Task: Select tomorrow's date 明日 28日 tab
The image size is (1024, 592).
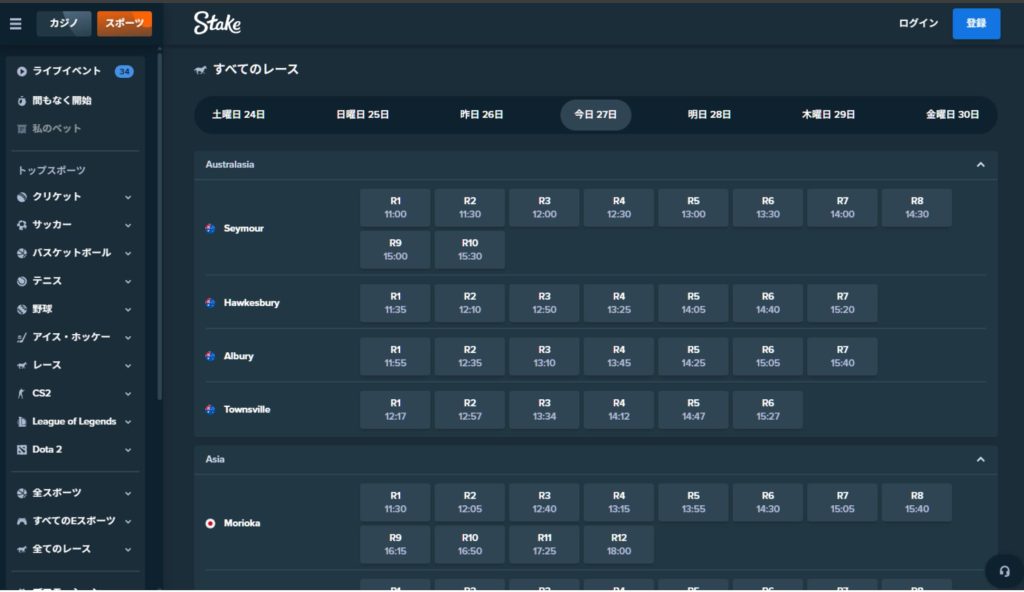Action: coord(710,115)
